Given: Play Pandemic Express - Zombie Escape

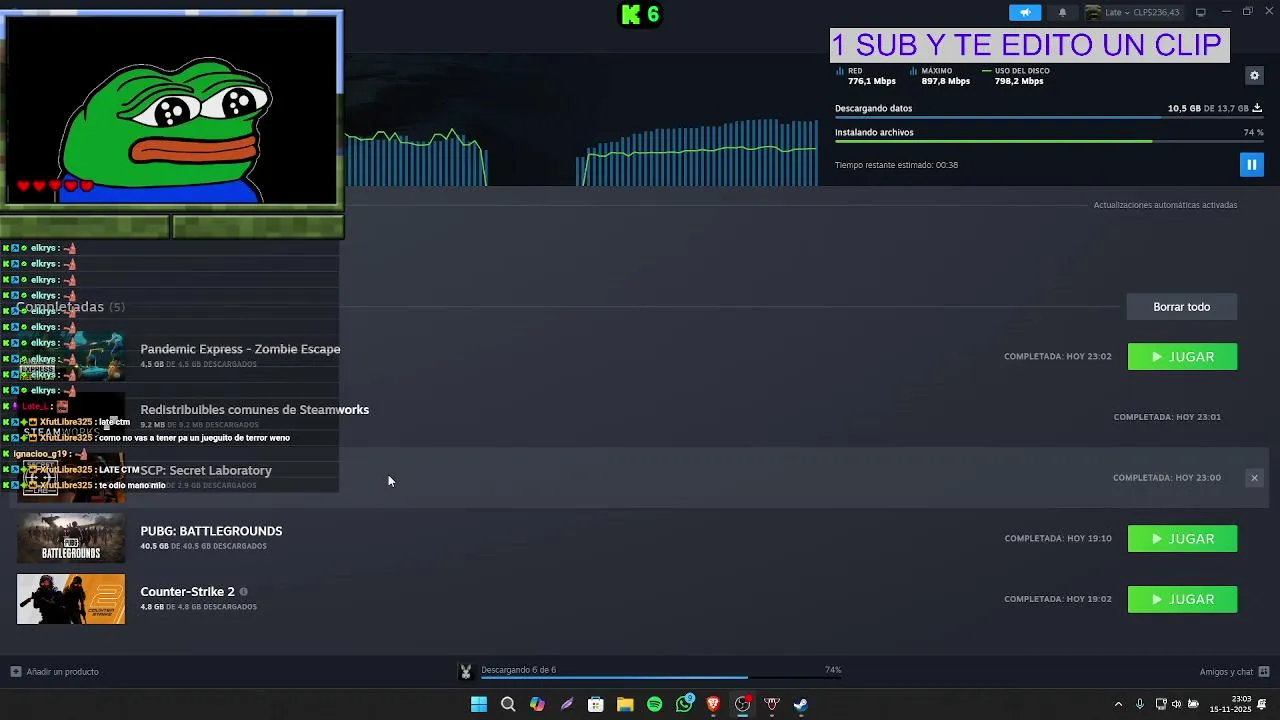Looking at the screenshot, I should click(1182, 357).
